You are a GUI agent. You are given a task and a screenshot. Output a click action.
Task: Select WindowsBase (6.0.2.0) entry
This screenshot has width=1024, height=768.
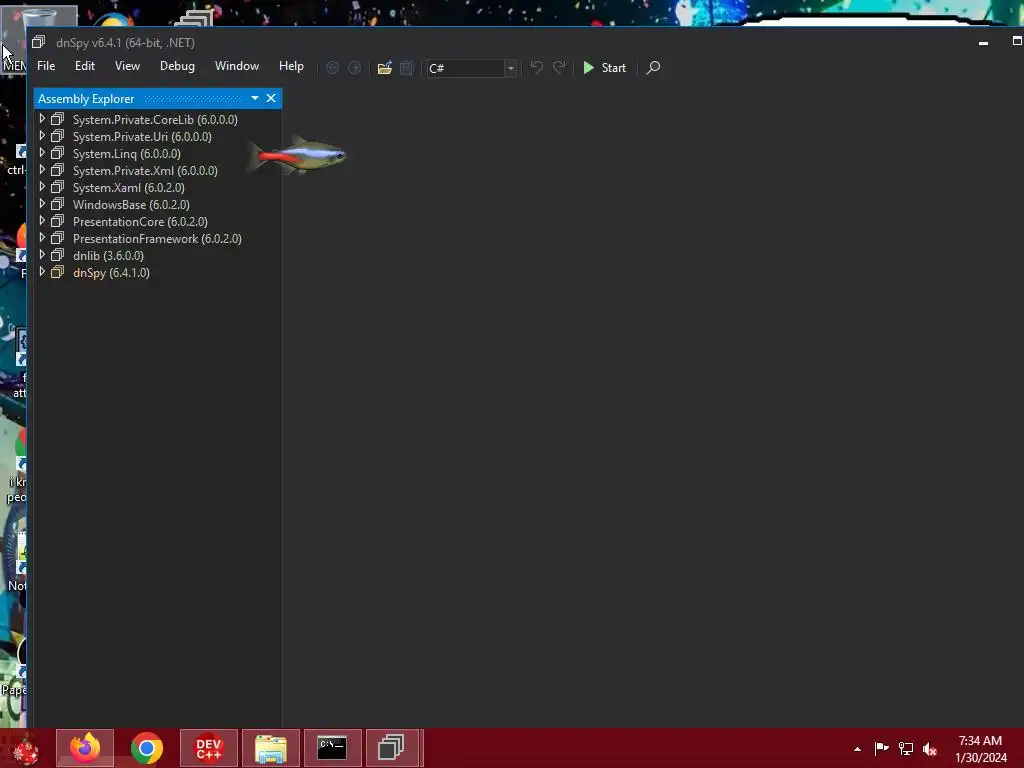(131, 204)
